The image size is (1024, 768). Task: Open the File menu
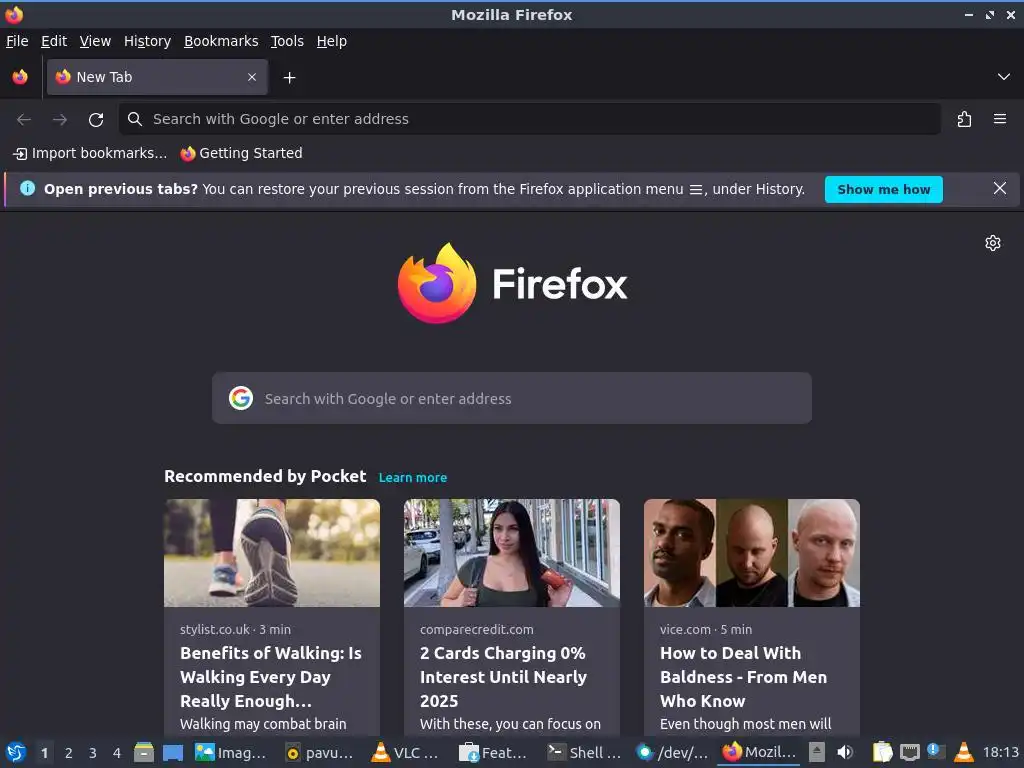point(17,41)
